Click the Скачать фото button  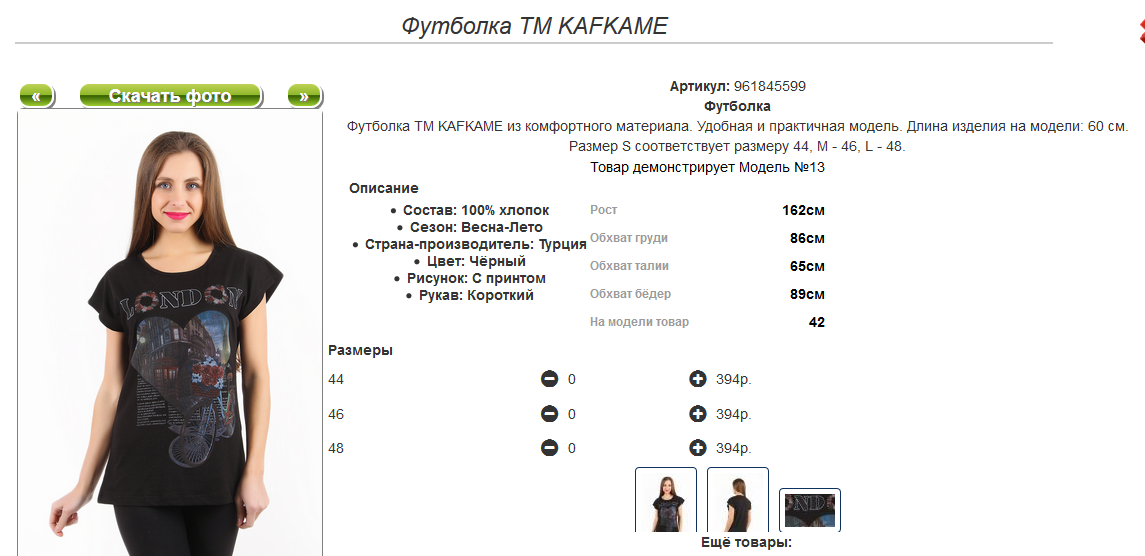tap(170, 96)
